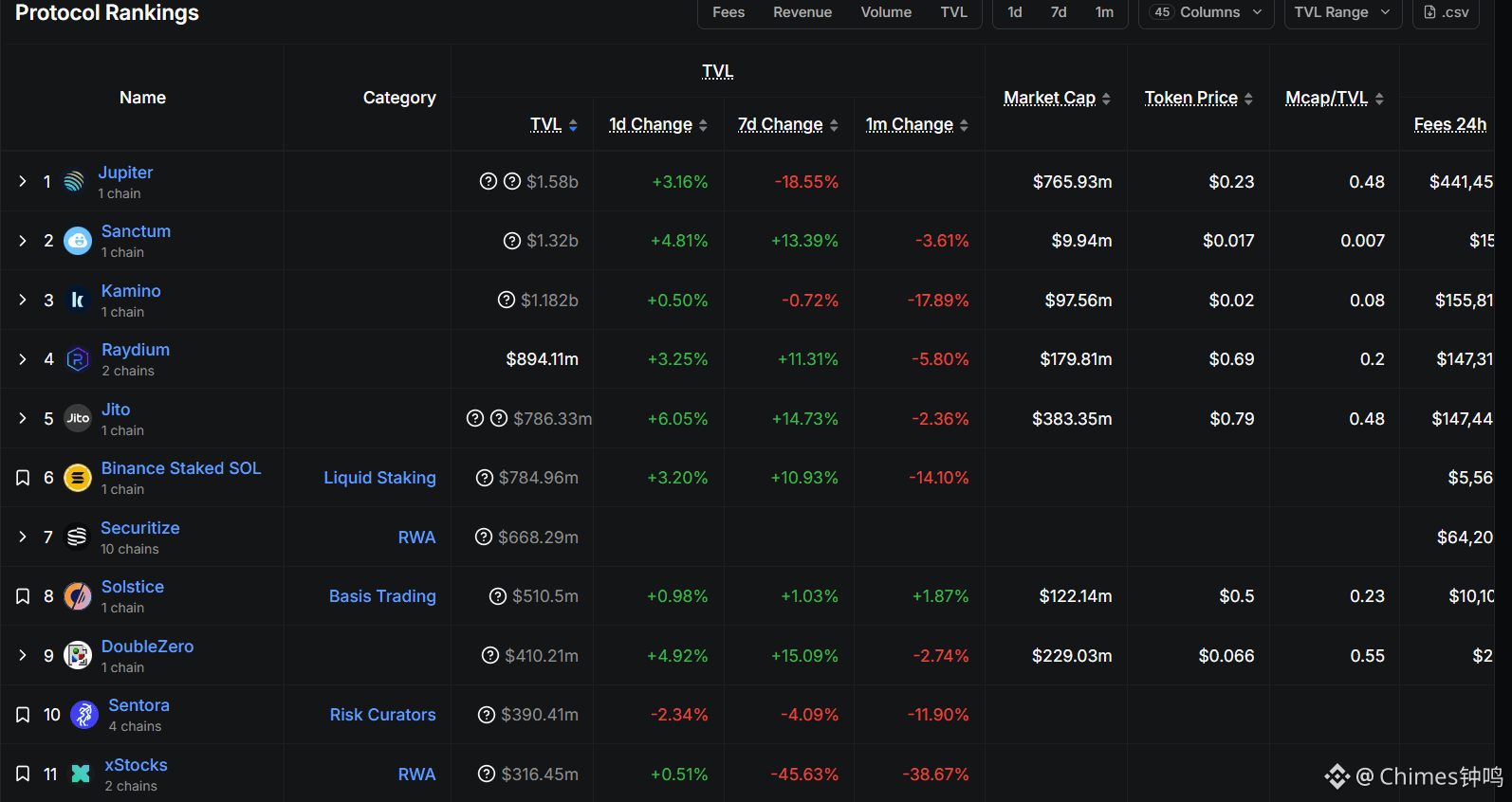The width and height of the screenshot is (1512, 802).
Task: Expand the Securitize row
Action: (x=23, y=537)
